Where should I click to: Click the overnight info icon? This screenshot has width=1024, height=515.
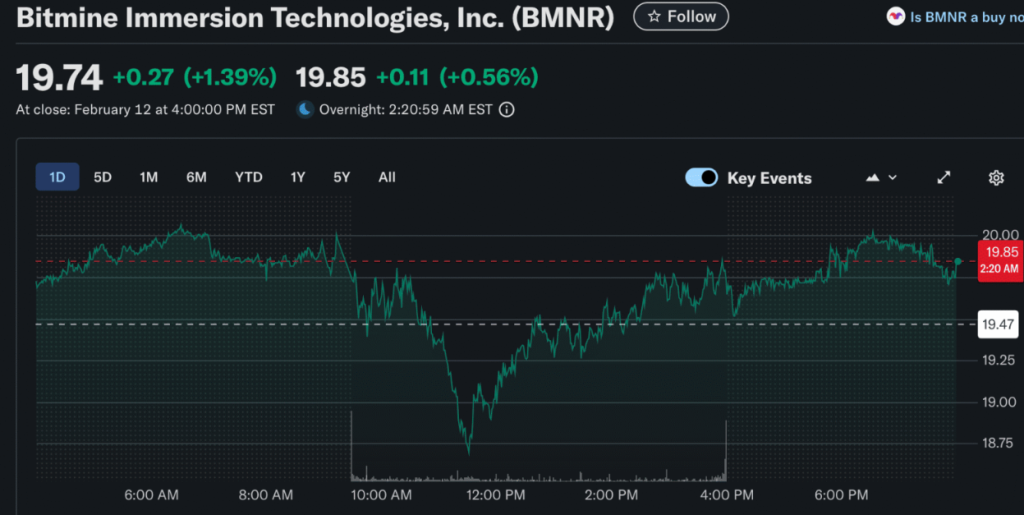click(506, 110)
